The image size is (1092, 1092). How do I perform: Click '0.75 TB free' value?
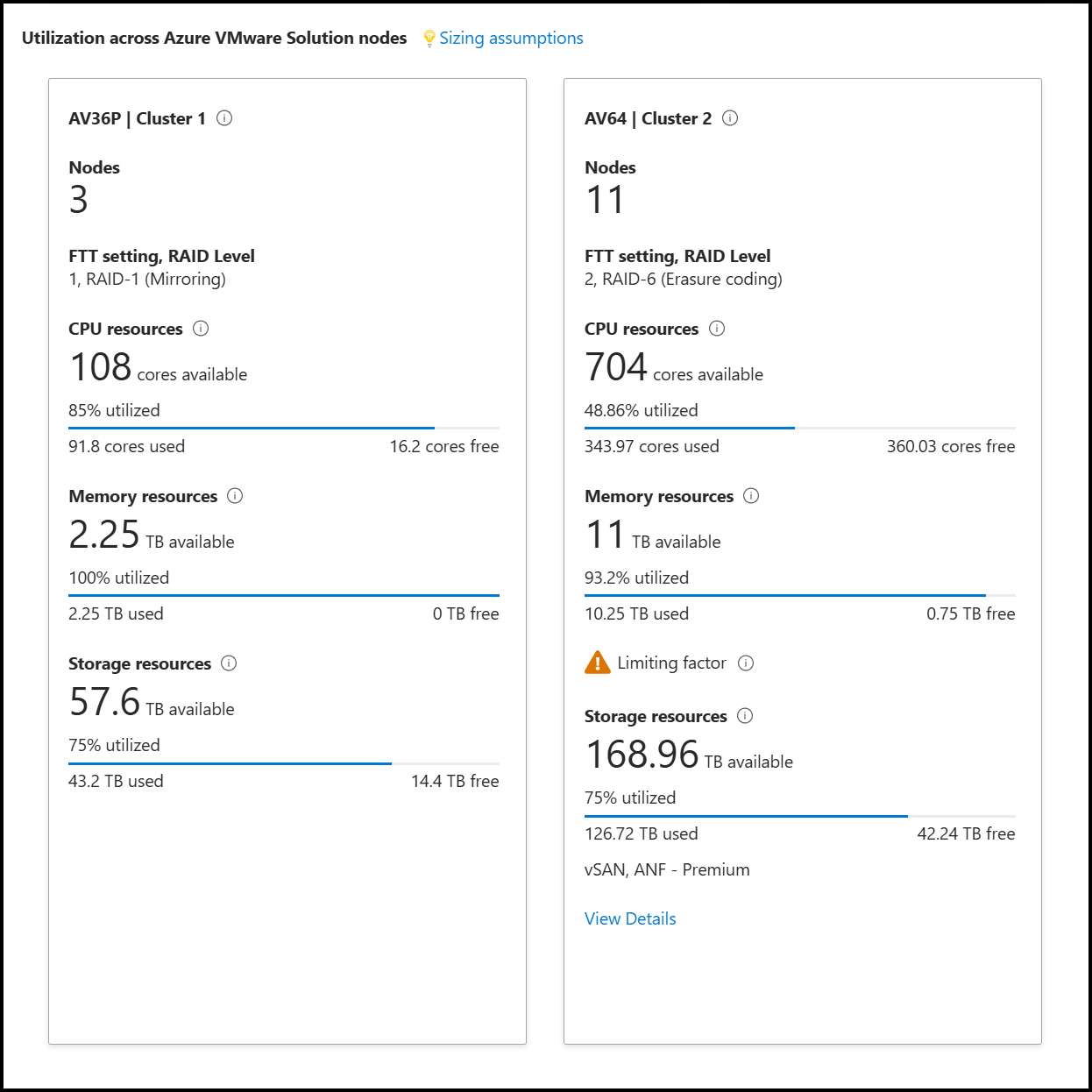tap(970, 613)
